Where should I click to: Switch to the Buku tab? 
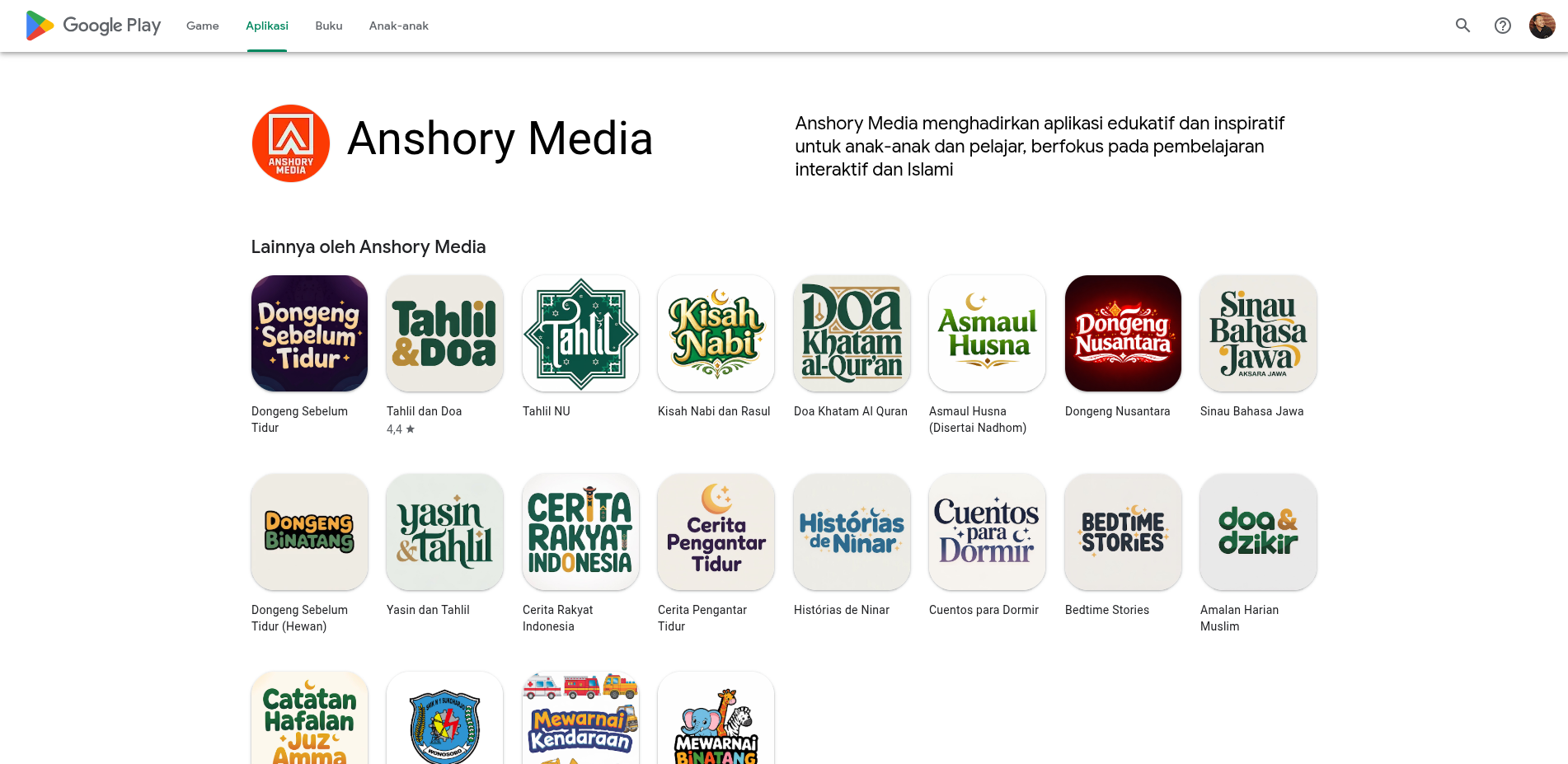pos(328,26)
